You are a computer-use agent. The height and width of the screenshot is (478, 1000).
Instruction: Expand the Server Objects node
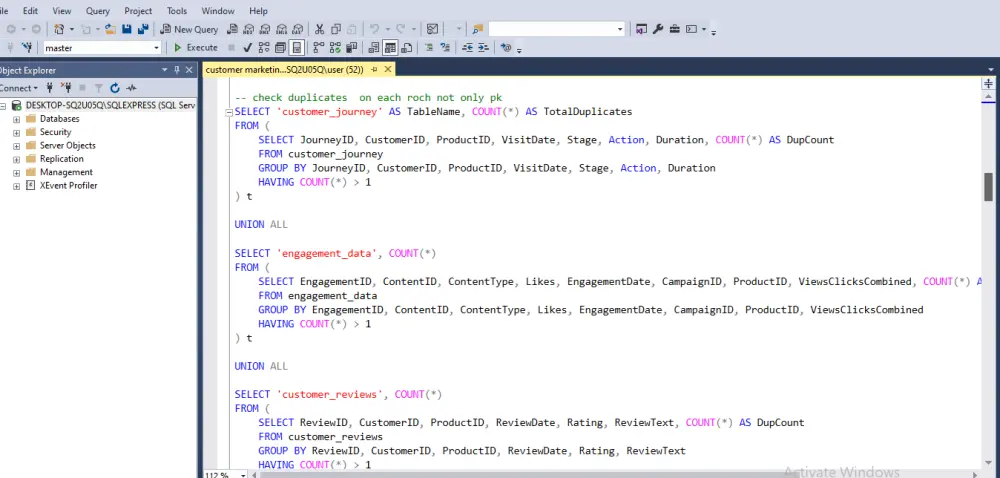click(17, 146)
